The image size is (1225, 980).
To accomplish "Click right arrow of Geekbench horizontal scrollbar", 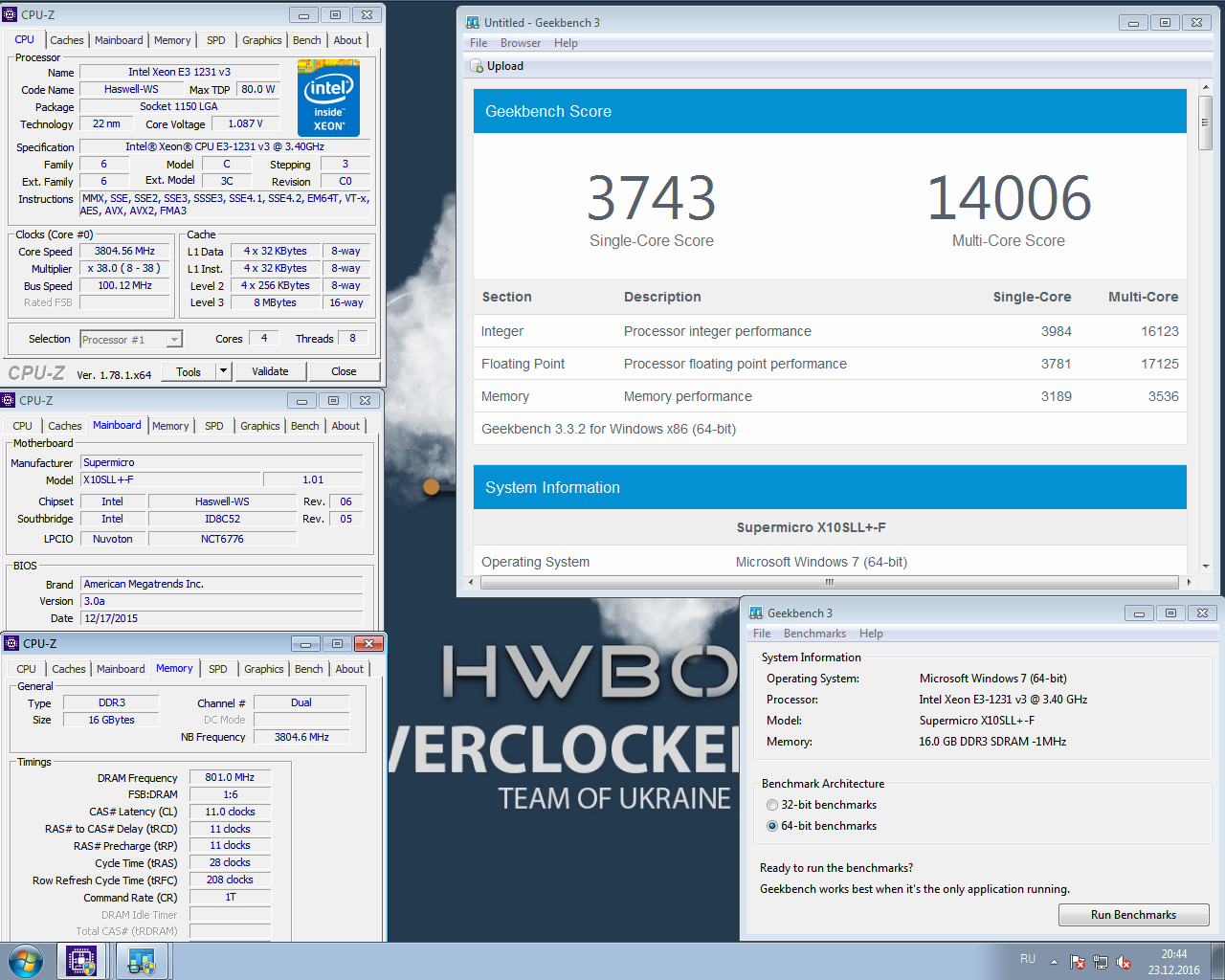I will (1189, 582).
